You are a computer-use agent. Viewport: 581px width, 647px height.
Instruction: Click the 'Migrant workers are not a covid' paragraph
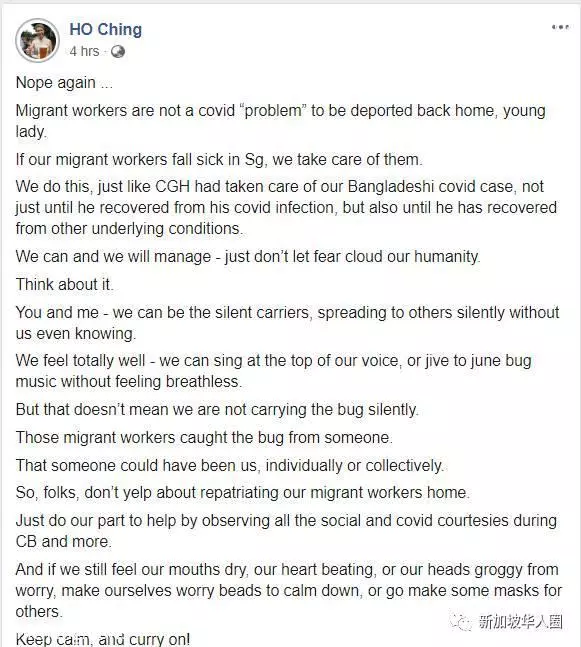281,121
